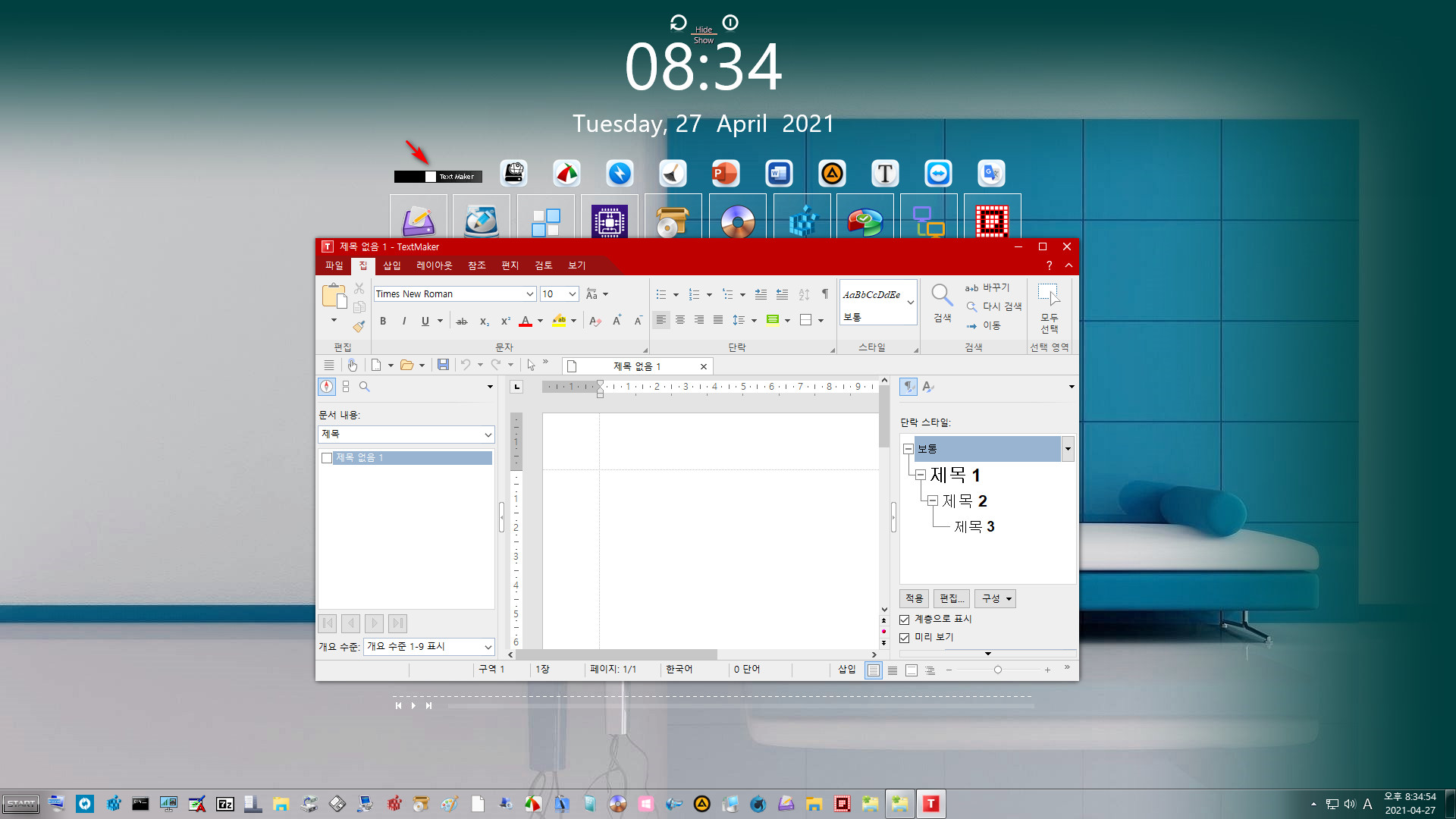The height and width of the screenshot is (819, 1456).
Task: Click the format painter brush icon
Action: 359,326
